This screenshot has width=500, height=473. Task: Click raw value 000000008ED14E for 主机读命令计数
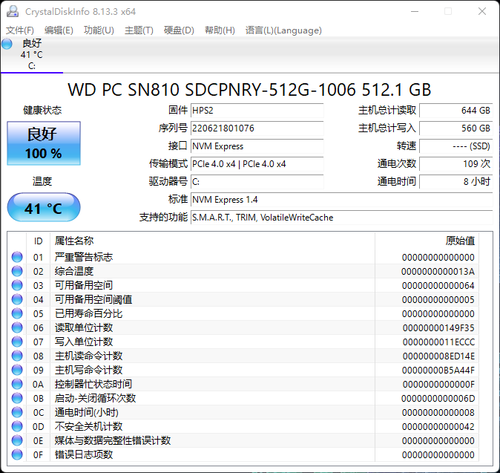(438, 356)
